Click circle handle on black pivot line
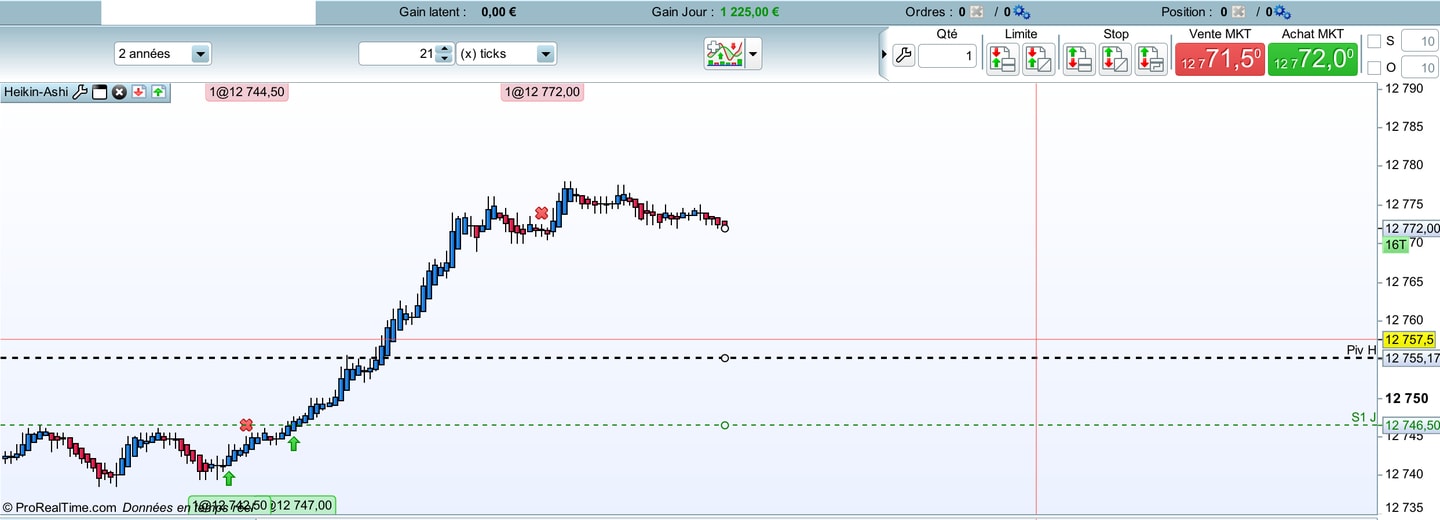 [724, 358]
